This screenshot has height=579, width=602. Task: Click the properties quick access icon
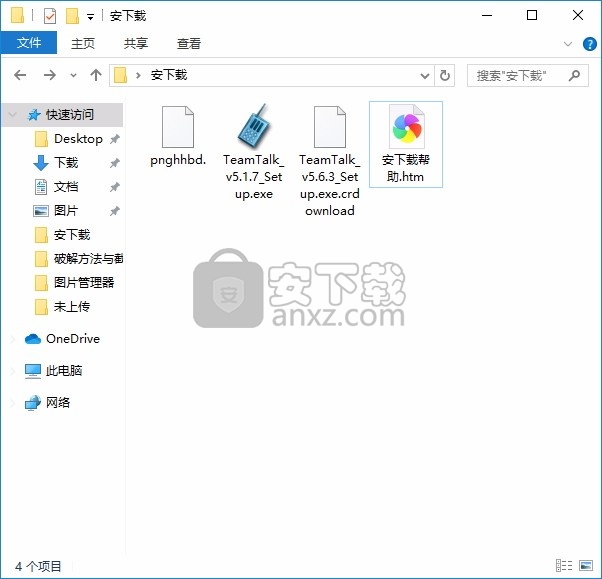point(50,16)
